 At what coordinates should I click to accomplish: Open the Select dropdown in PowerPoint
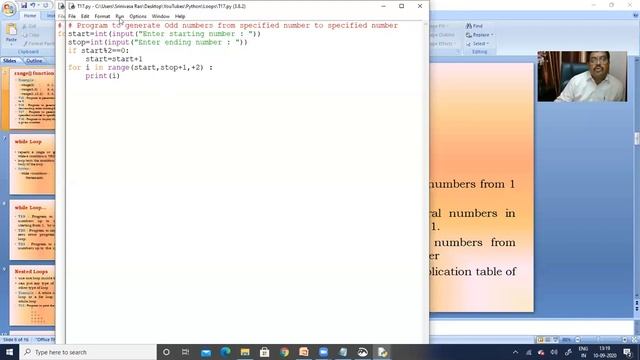coord(477,43)
